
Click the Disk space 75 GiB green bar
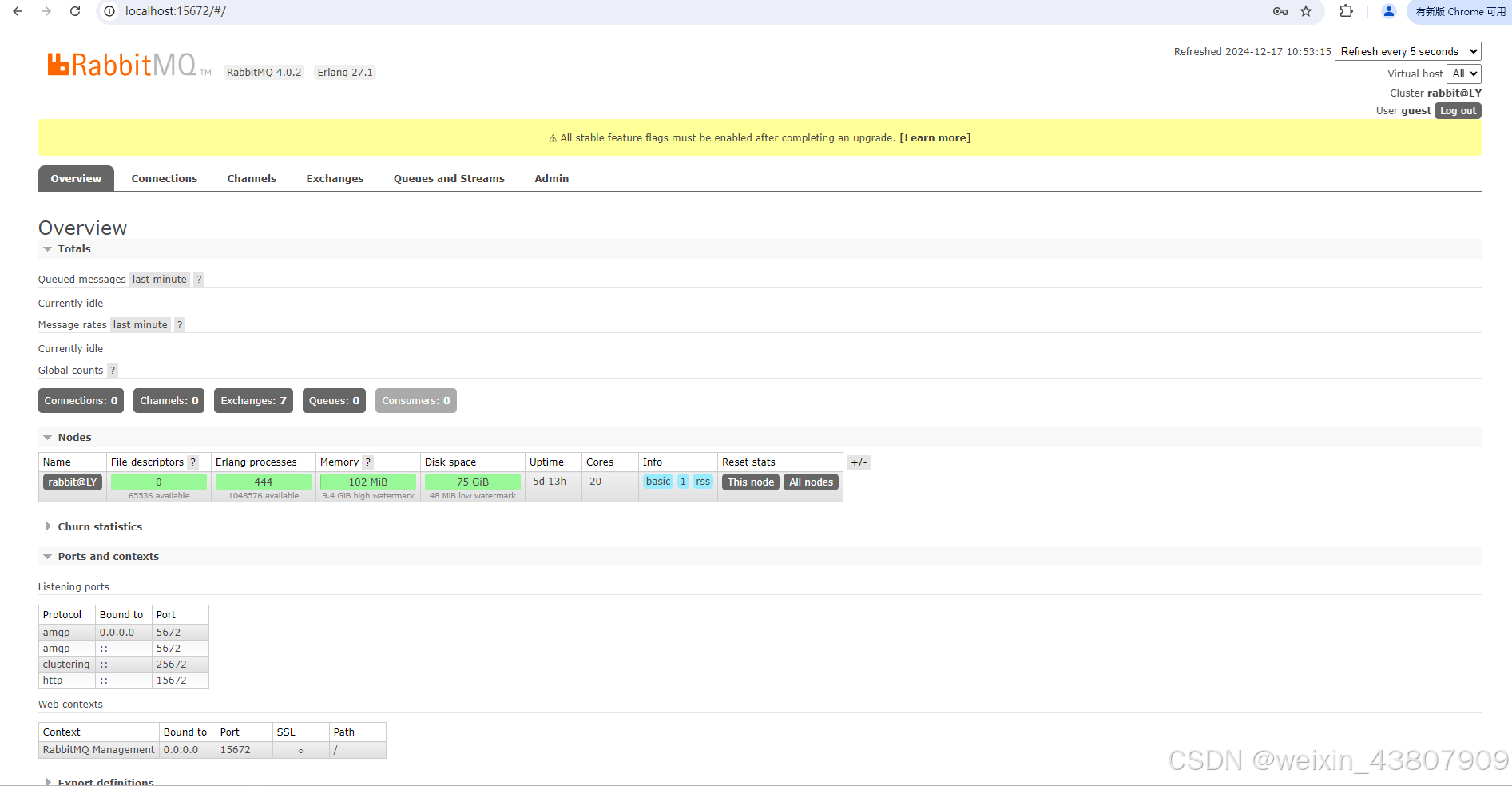pyautogui.click(x=473, y=482)
